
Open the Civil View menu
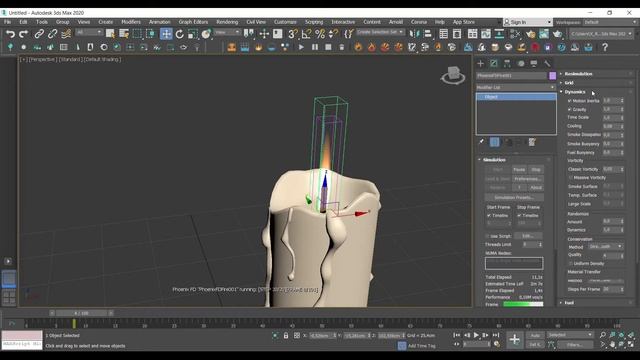(x=256, y=22)
